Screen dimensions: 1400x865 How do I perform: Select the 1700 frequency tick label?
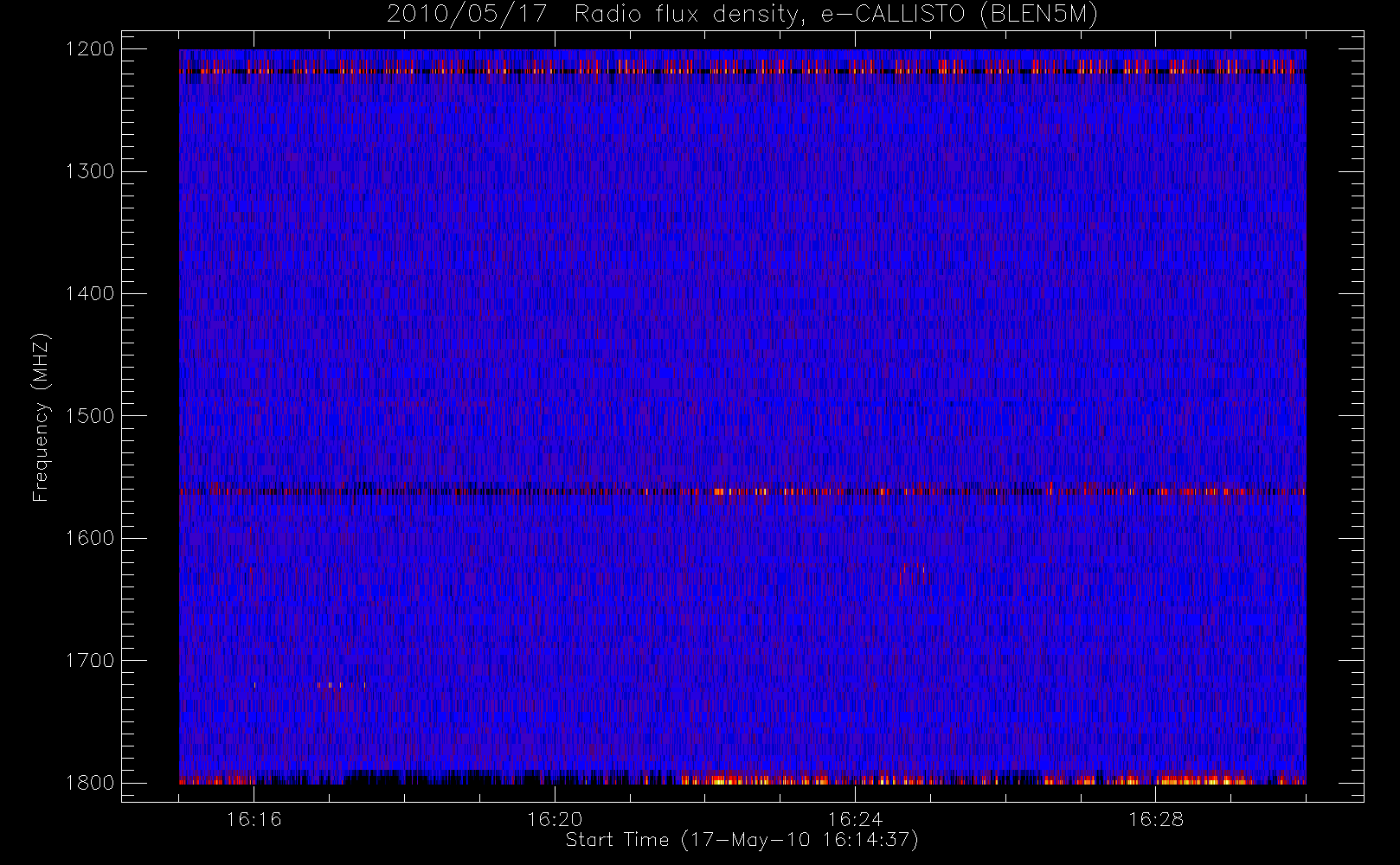[x=90, y=660]
